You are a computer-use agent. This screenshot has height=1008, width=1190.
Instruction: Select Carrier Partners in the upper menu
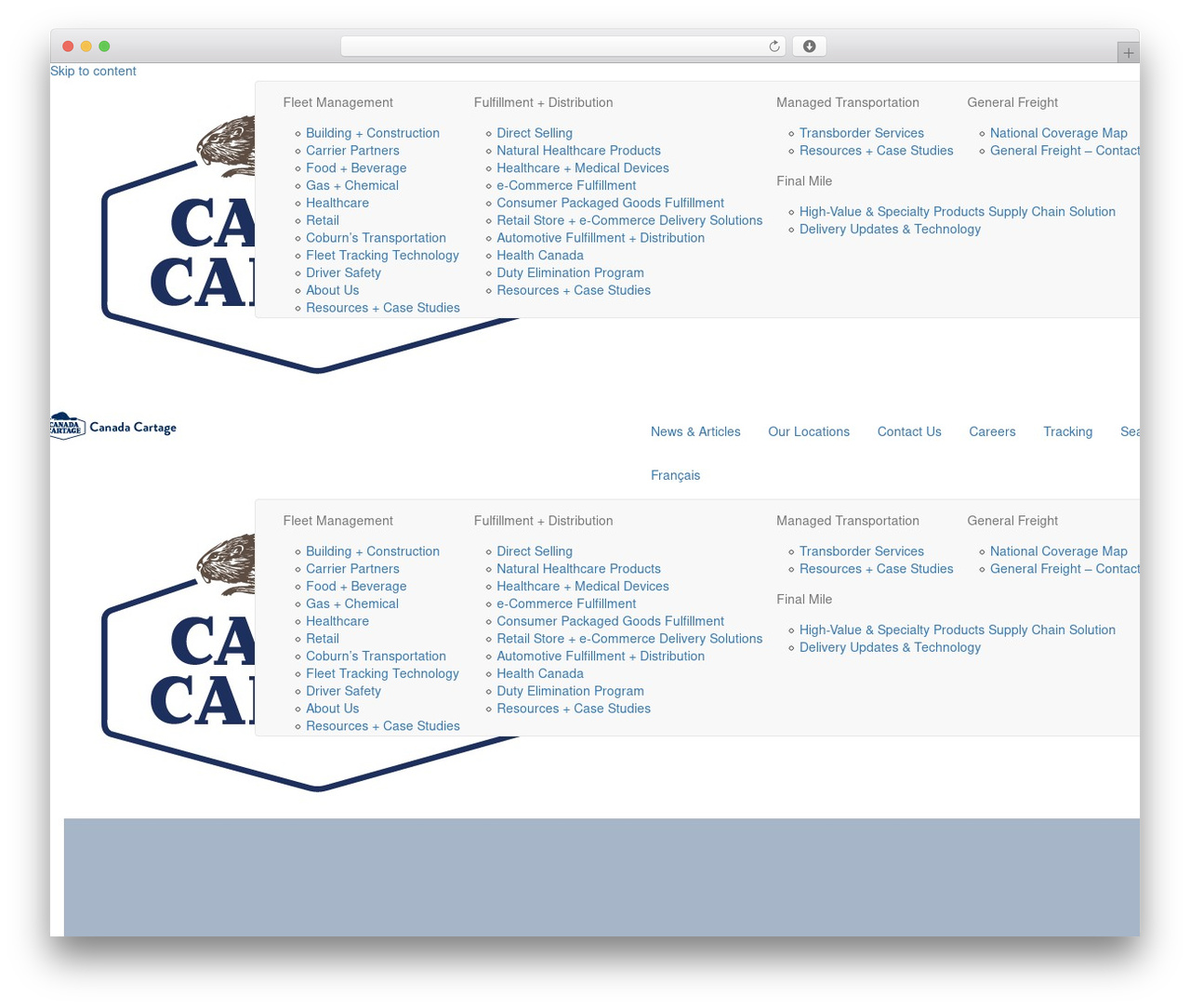click(352, 151)
